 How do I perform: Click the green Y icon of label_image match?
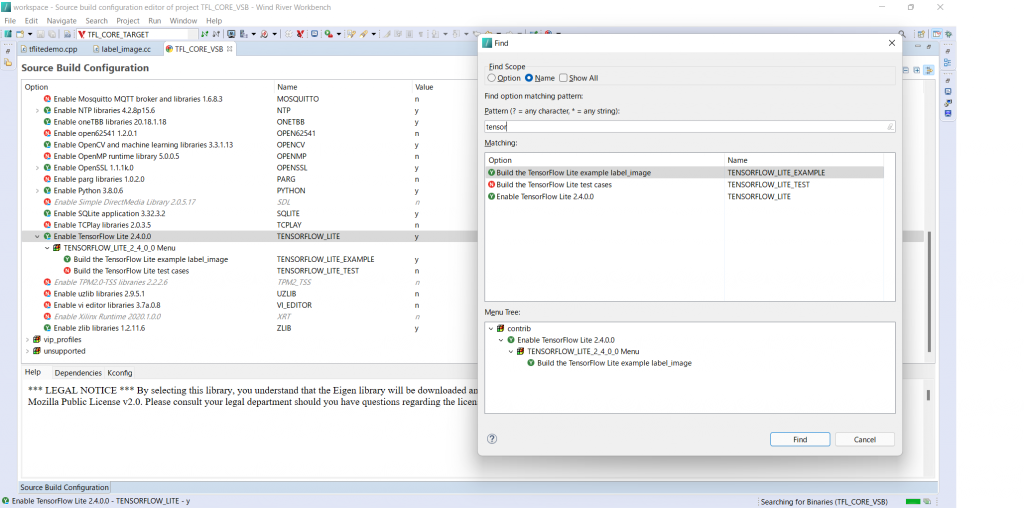[491, 173]
